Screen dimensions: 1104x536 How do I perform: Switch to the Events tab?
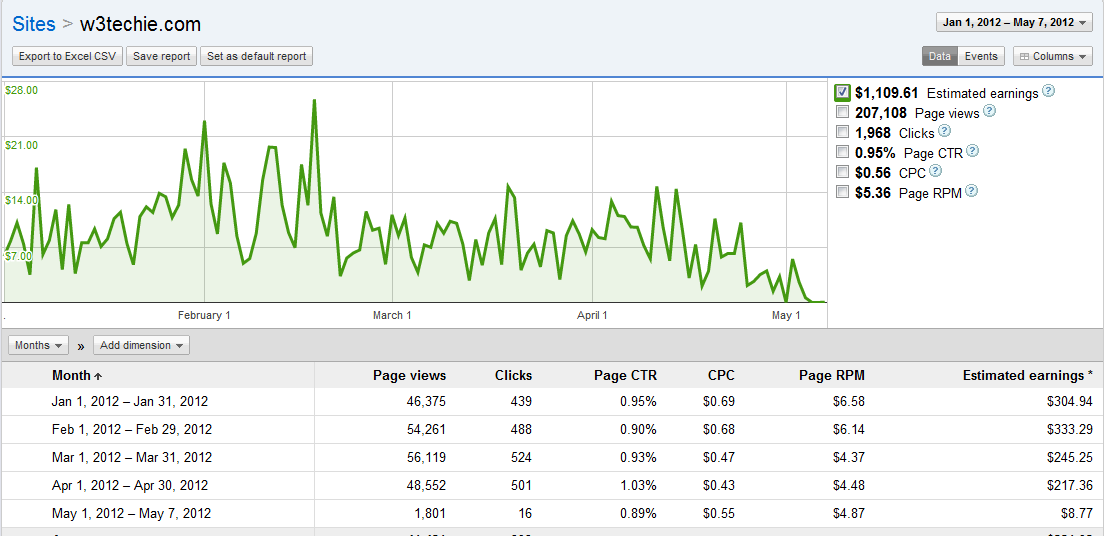coord(981,57)
